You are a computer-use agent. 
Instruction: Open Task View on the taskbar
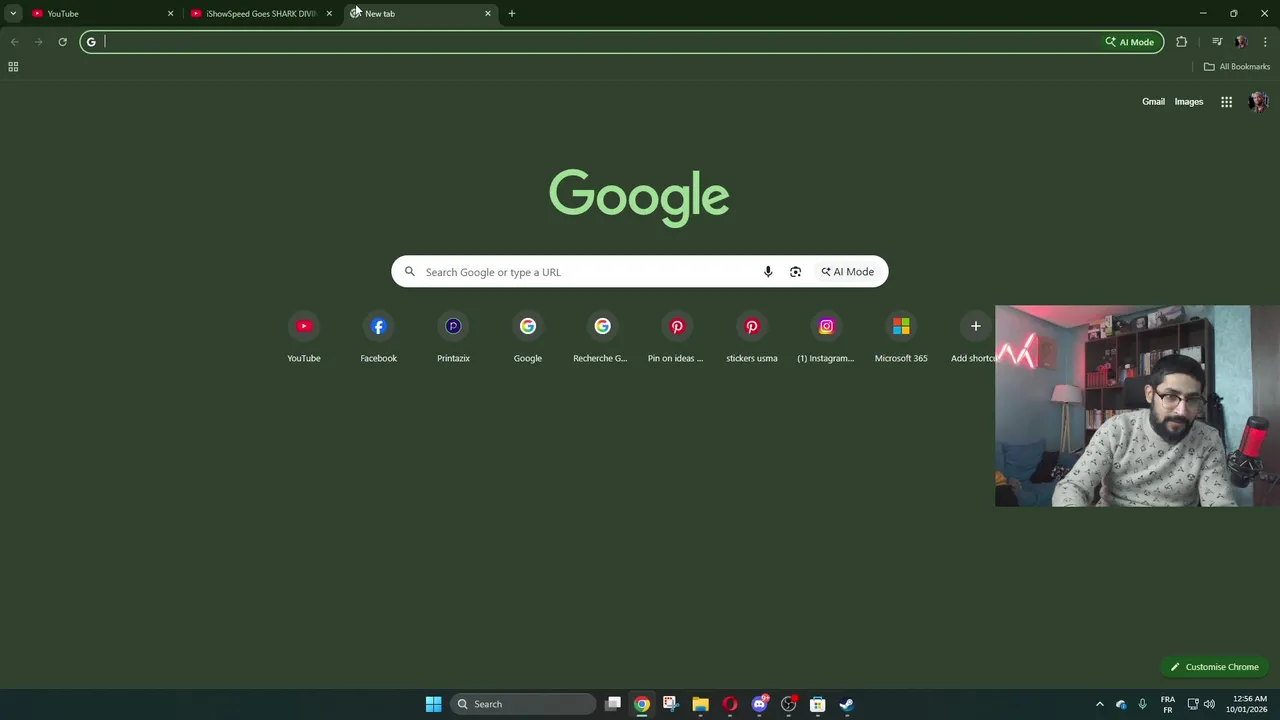(x=613, y=704)
